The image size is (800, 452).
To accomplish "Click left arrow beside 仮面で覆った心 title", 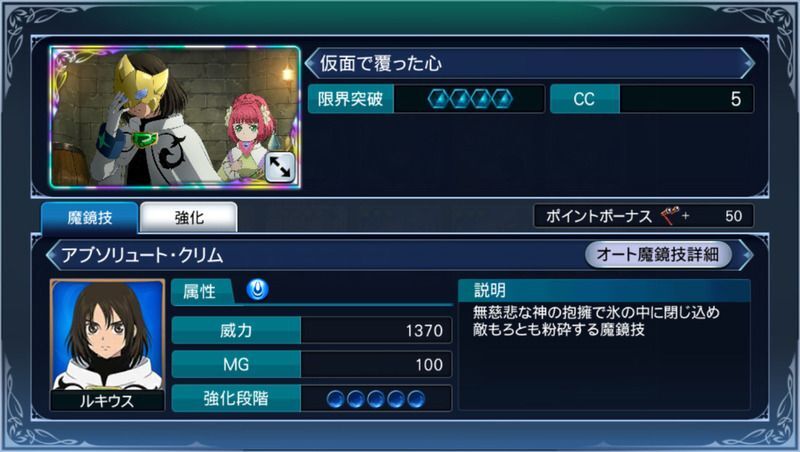I will tap(310, 63).
